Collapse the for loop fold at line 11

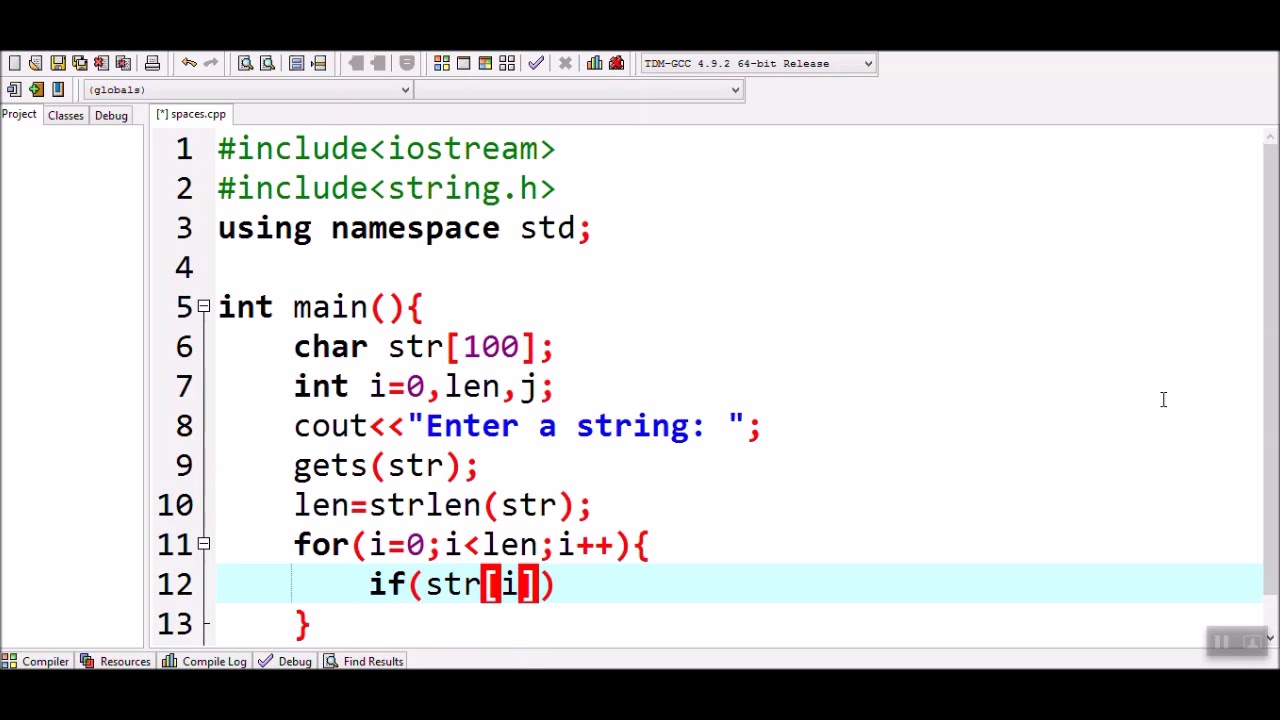tap(204, 544)
